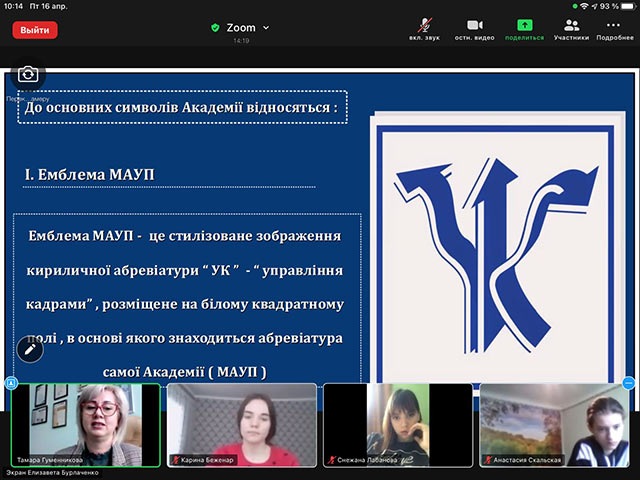Tap the green 'поделиться' share screen icon
640x480 pixels.
tap(524, 25)
